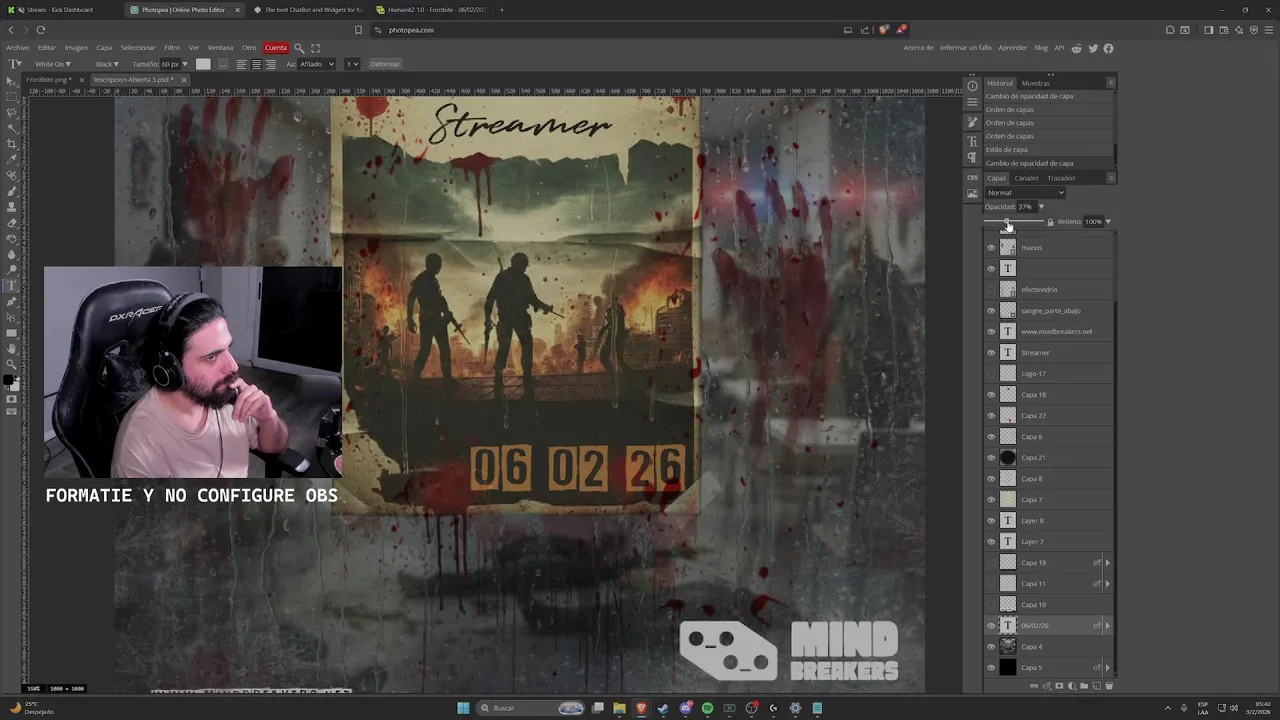This screenshot has height=720, width=1280.
Task: Show the Logo-17 layer
Action: click(991, 374)
